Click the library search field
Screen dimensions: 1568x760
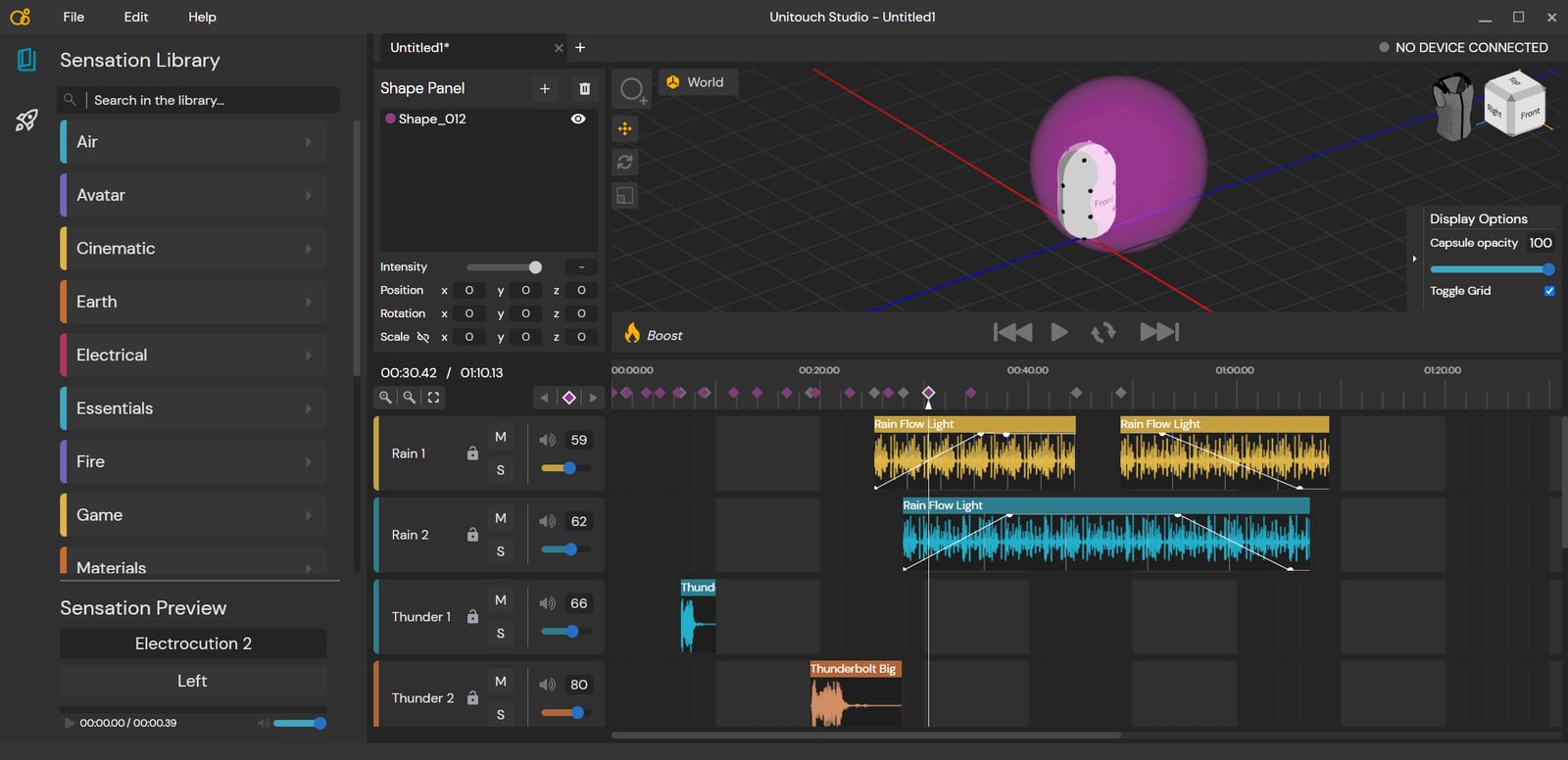199,100
